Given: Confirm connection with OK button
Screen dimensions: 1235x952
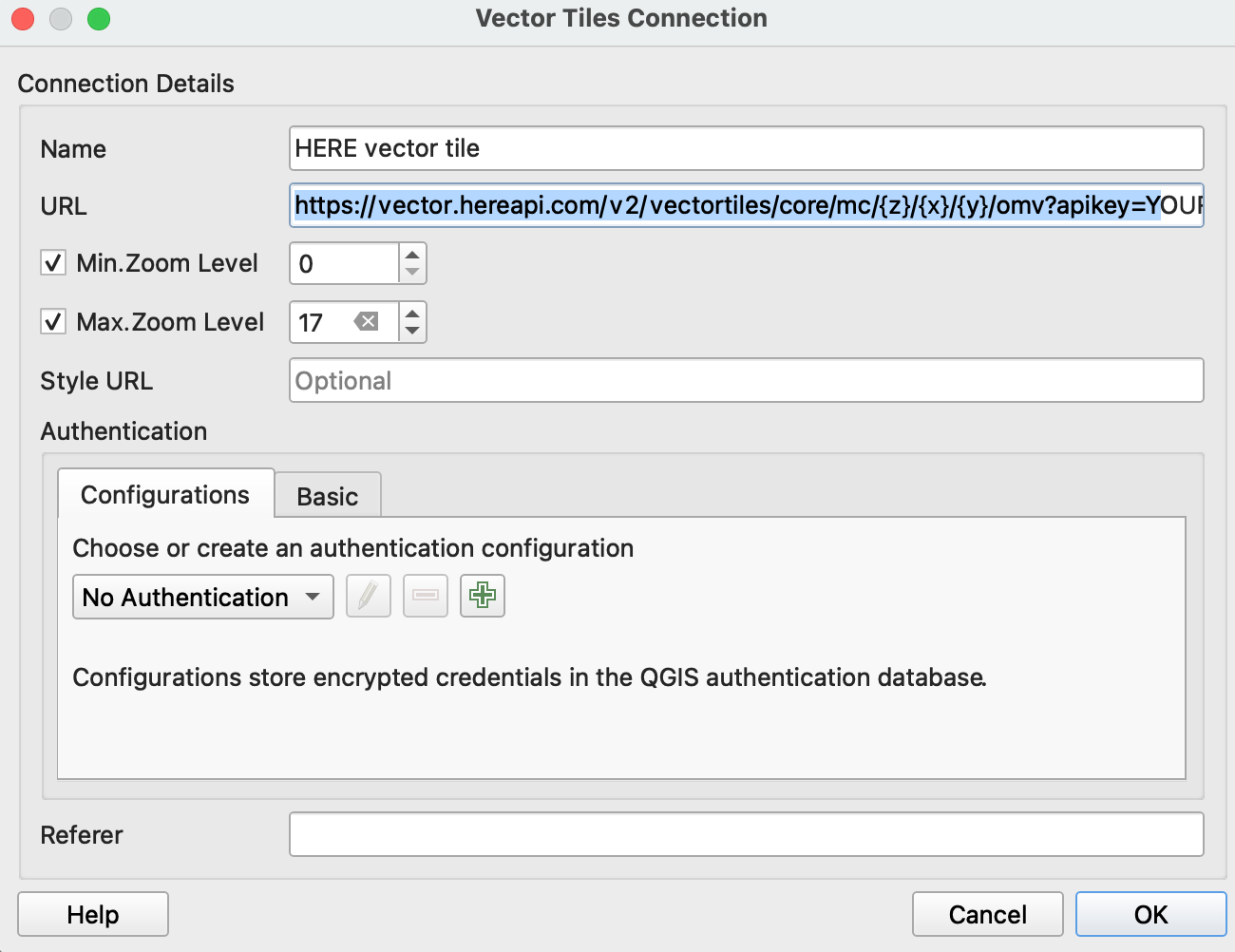Looking at the screenshot, I should tap(1151, 914).
